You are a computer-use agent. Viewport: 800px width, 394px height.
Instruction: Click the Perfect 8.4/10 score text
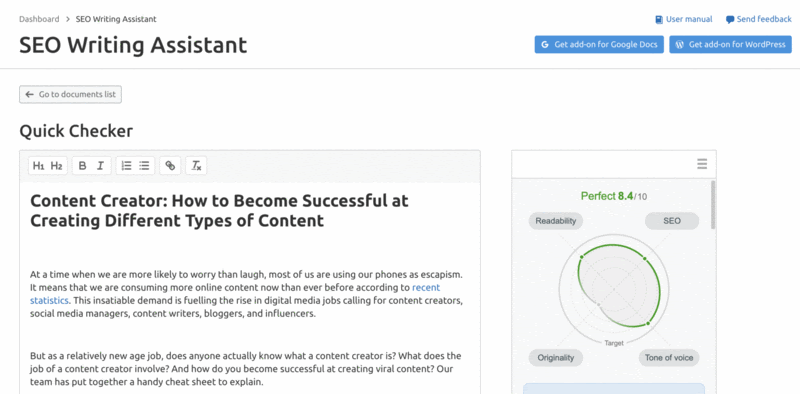point(614,196)
